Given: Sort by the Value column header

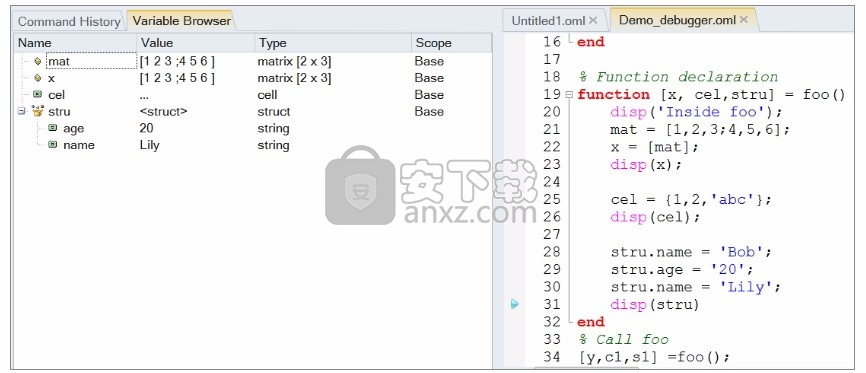Looking at the screenshot, I should point(196,43).
